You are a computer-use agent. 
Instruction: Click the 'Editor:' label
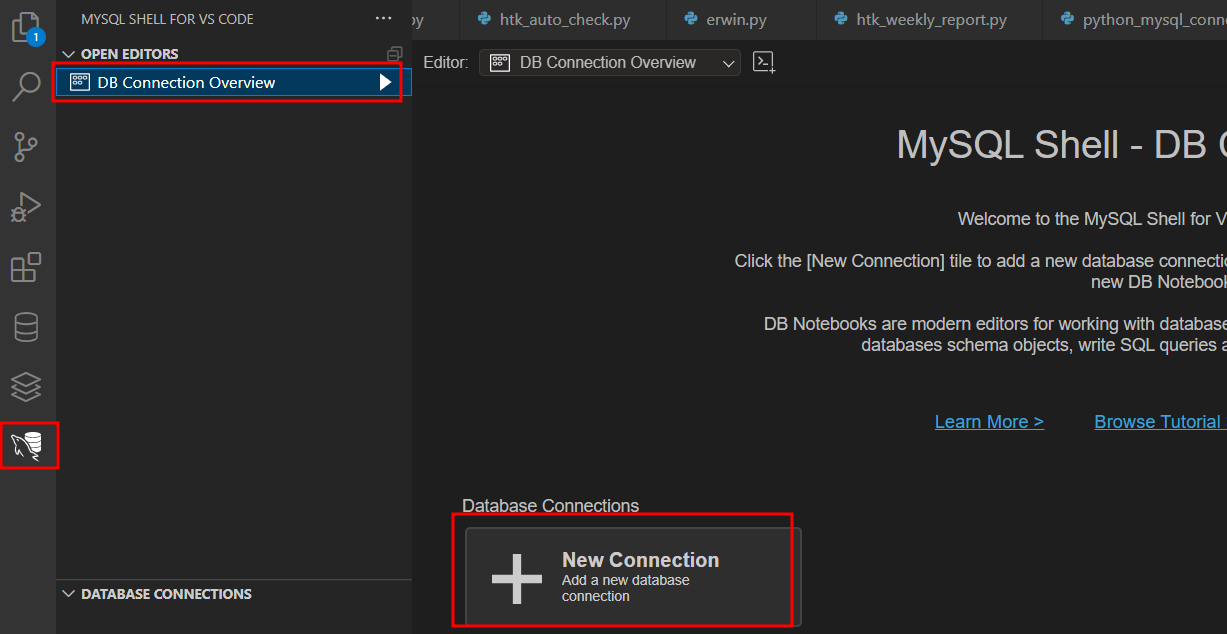coord(446,62)
